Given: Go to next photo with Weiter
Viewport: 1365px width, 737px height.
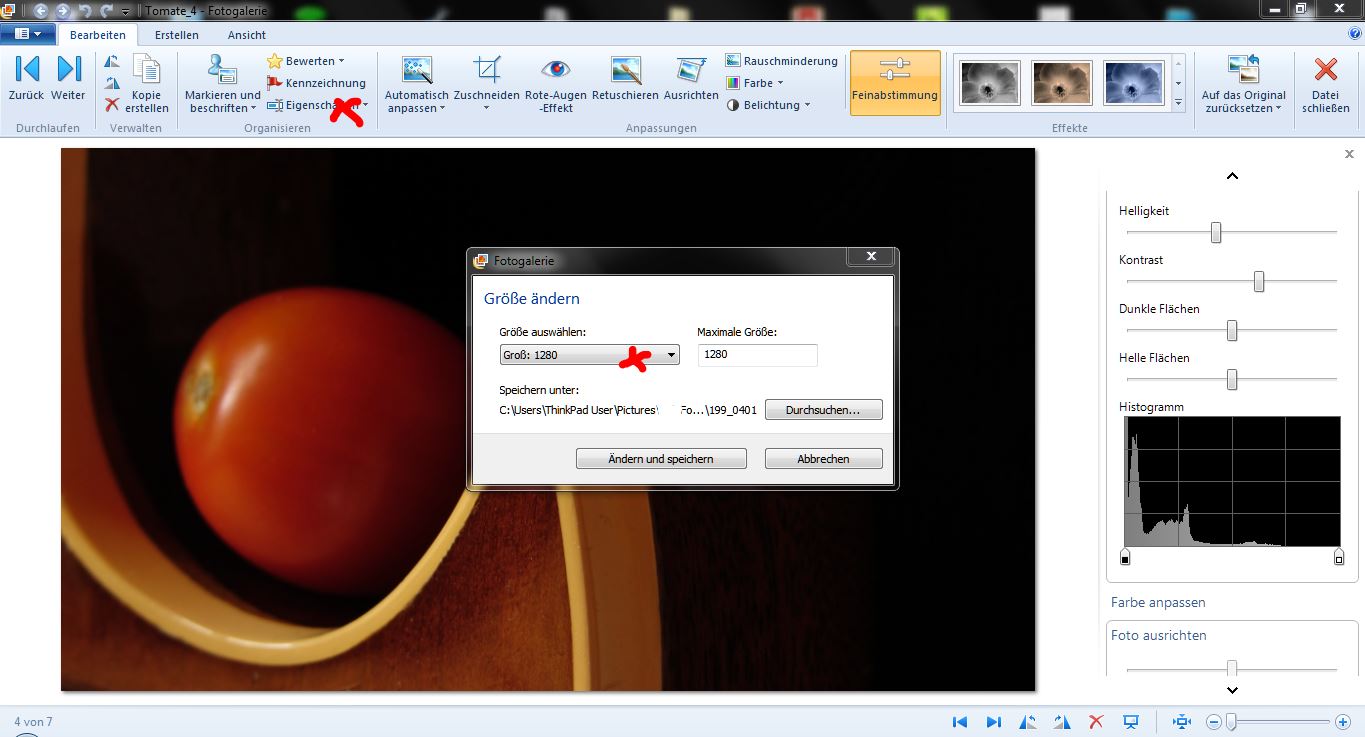Looking at the screenshot, I should [68, 79].
